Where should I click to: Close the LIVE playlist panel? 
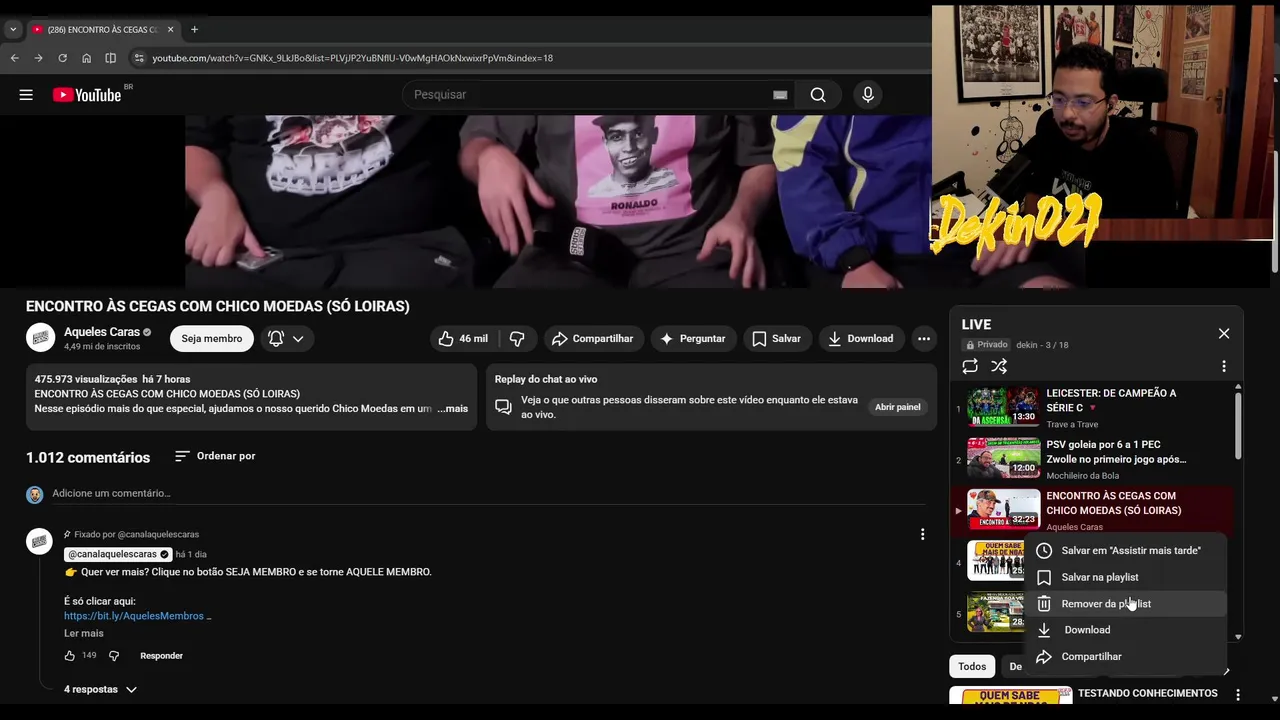point(1223,334)
